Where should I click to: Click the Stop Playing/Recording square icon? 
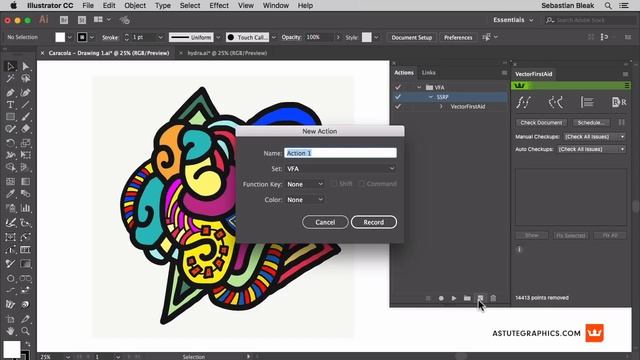click(x=428, y=298)
